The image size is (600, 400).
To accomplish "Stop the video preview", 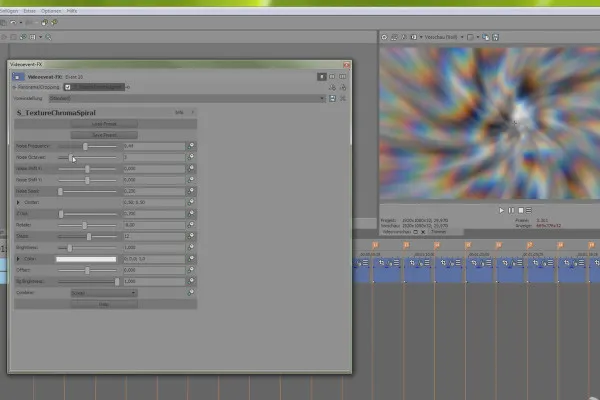I will (520, 210).
